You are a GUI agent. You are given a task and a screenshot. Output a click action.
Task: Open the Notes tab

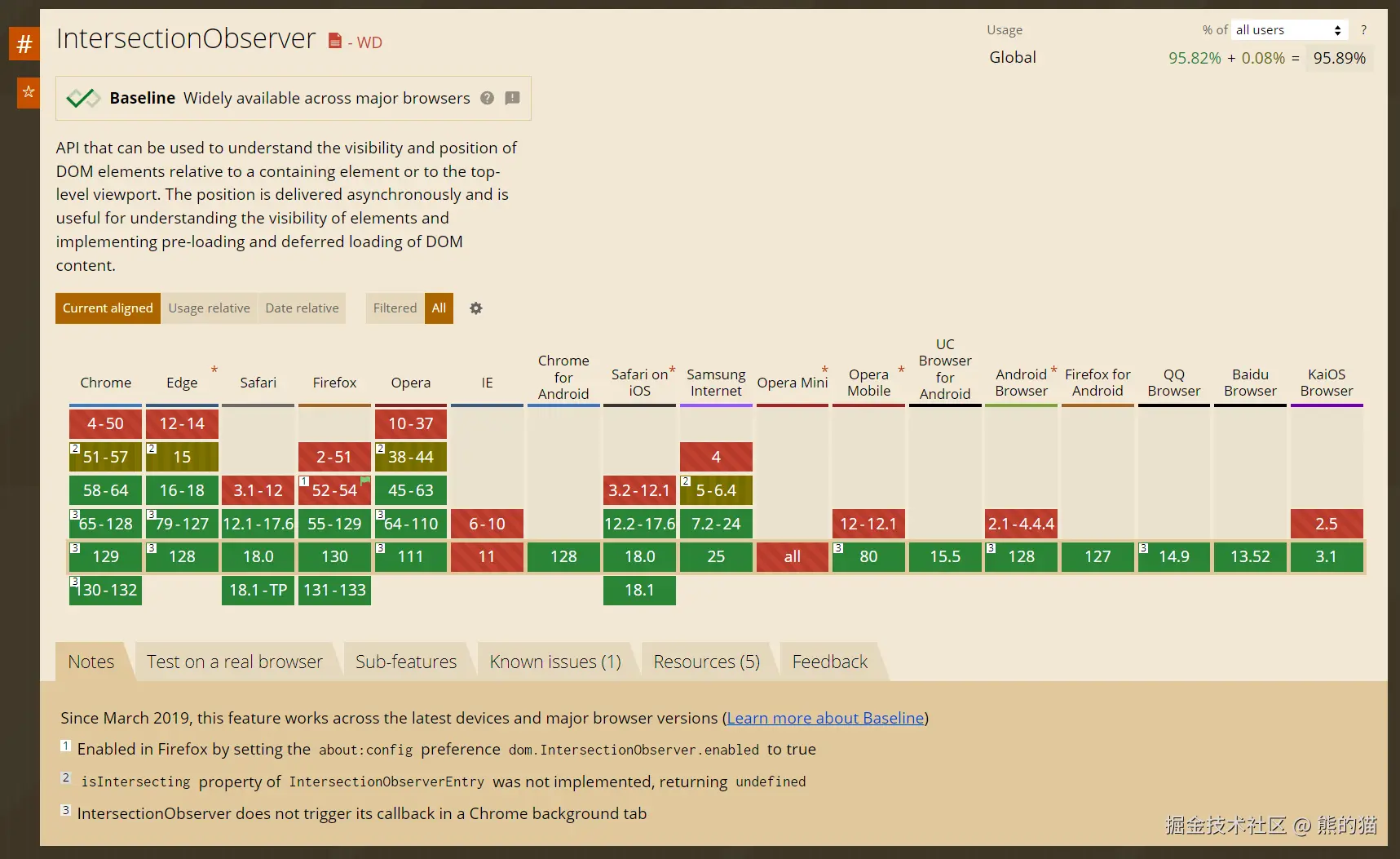[x=91, y=662]
